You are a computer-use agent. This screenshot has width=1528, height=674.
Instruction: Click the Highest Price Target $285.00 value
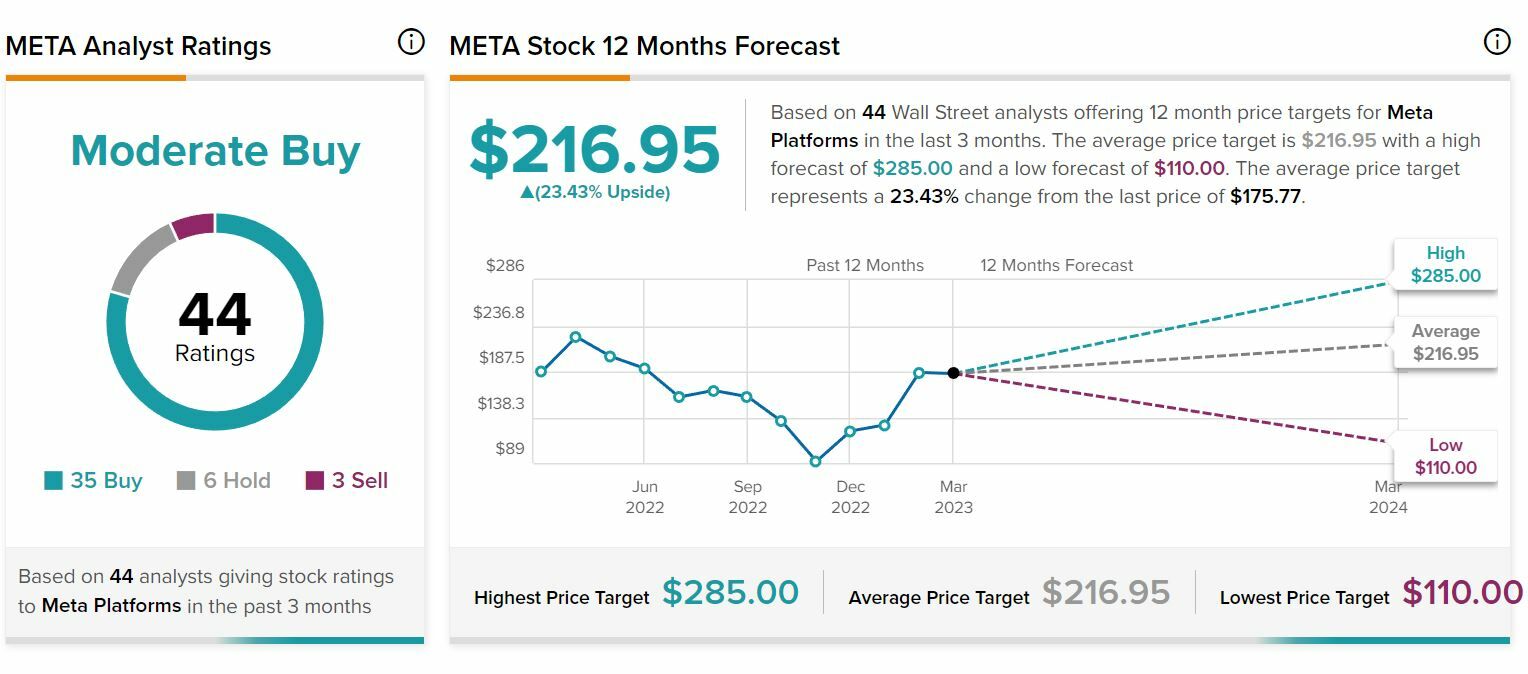730,593
